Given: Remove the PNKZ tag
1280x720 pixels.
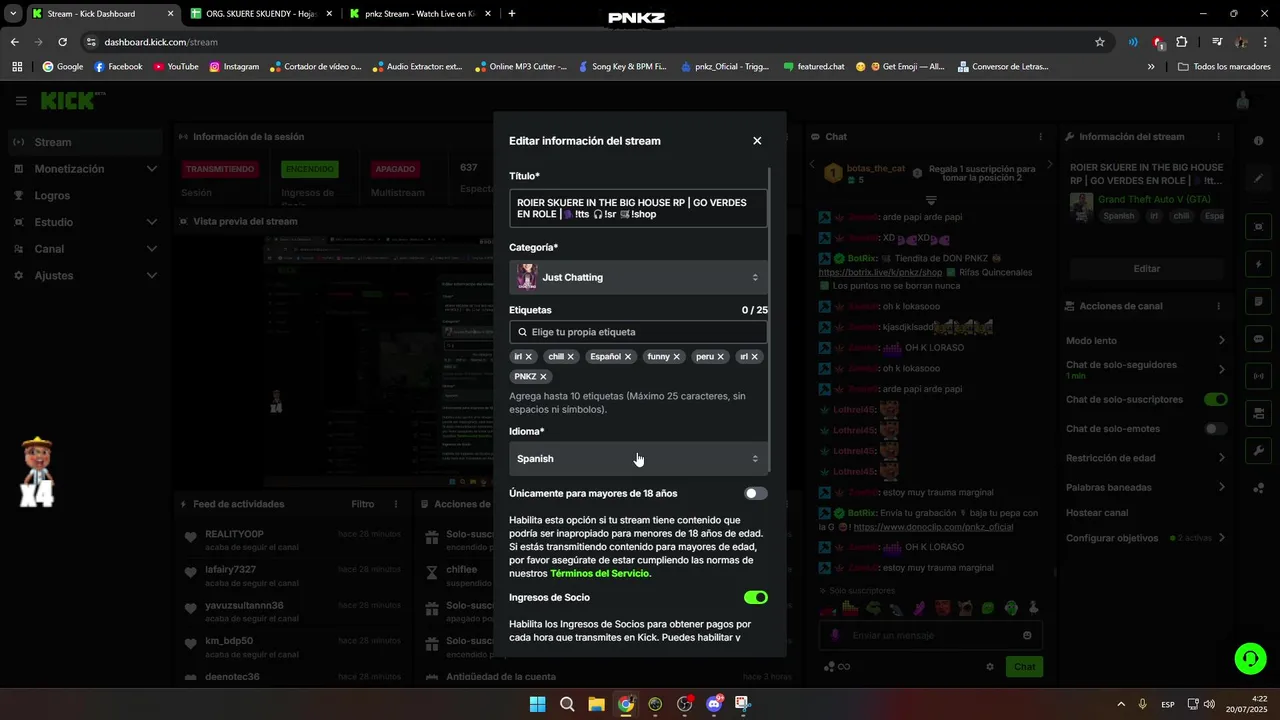Looking at the screenshot, I should [x=543, y=377].
